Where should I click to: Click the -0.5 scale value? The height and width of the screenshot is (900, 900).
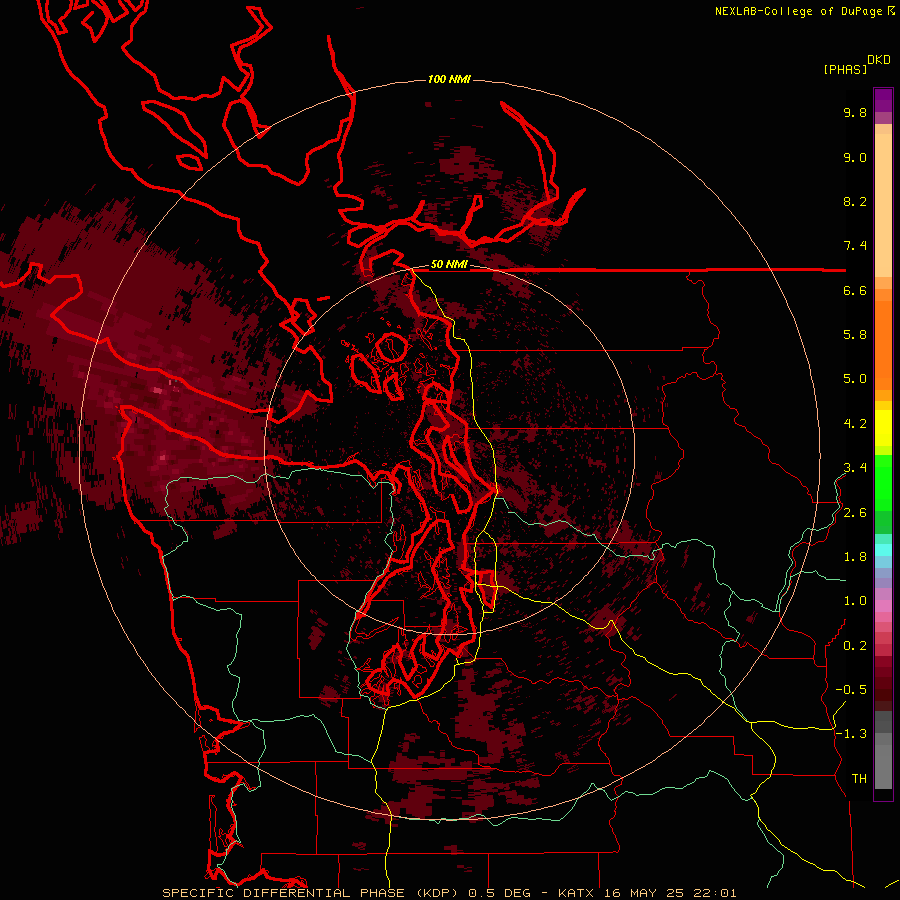[851, 690]
